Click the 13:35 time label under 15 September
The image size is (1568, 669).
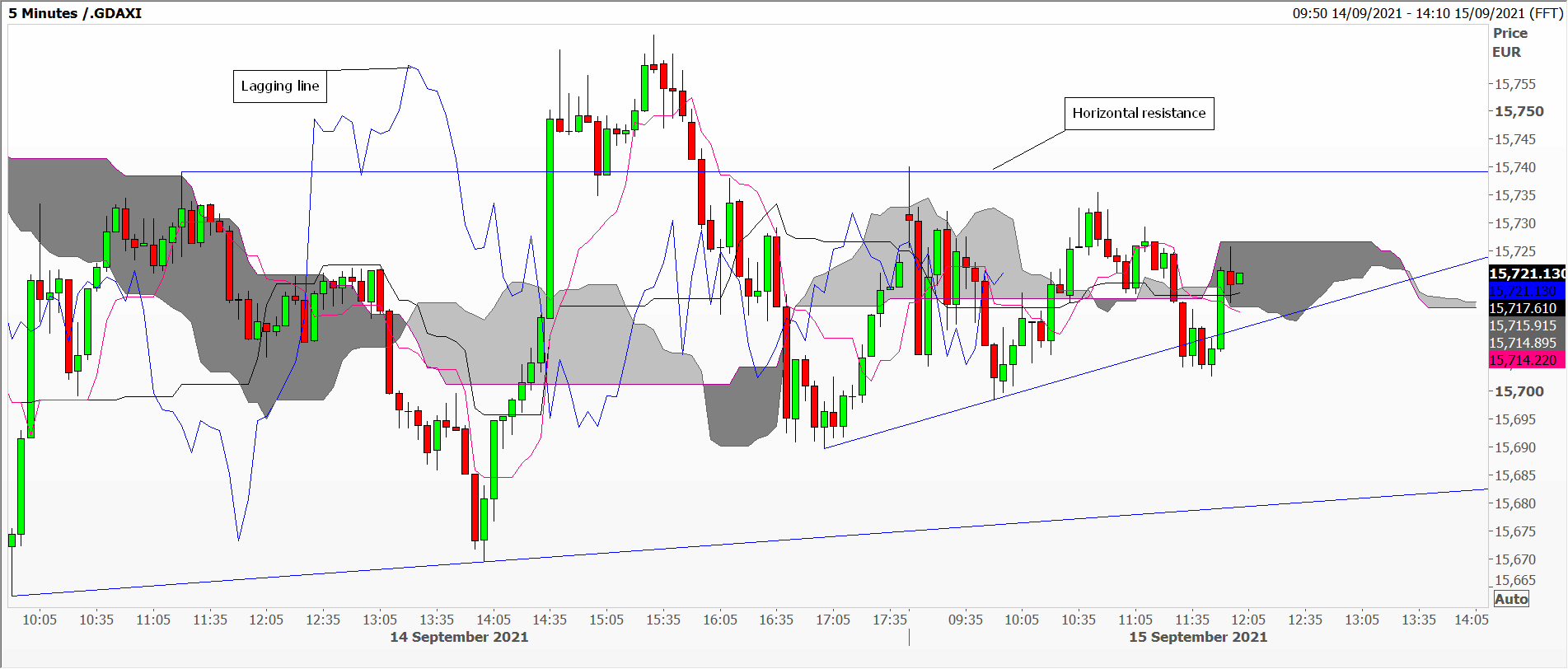(1419, 620)
